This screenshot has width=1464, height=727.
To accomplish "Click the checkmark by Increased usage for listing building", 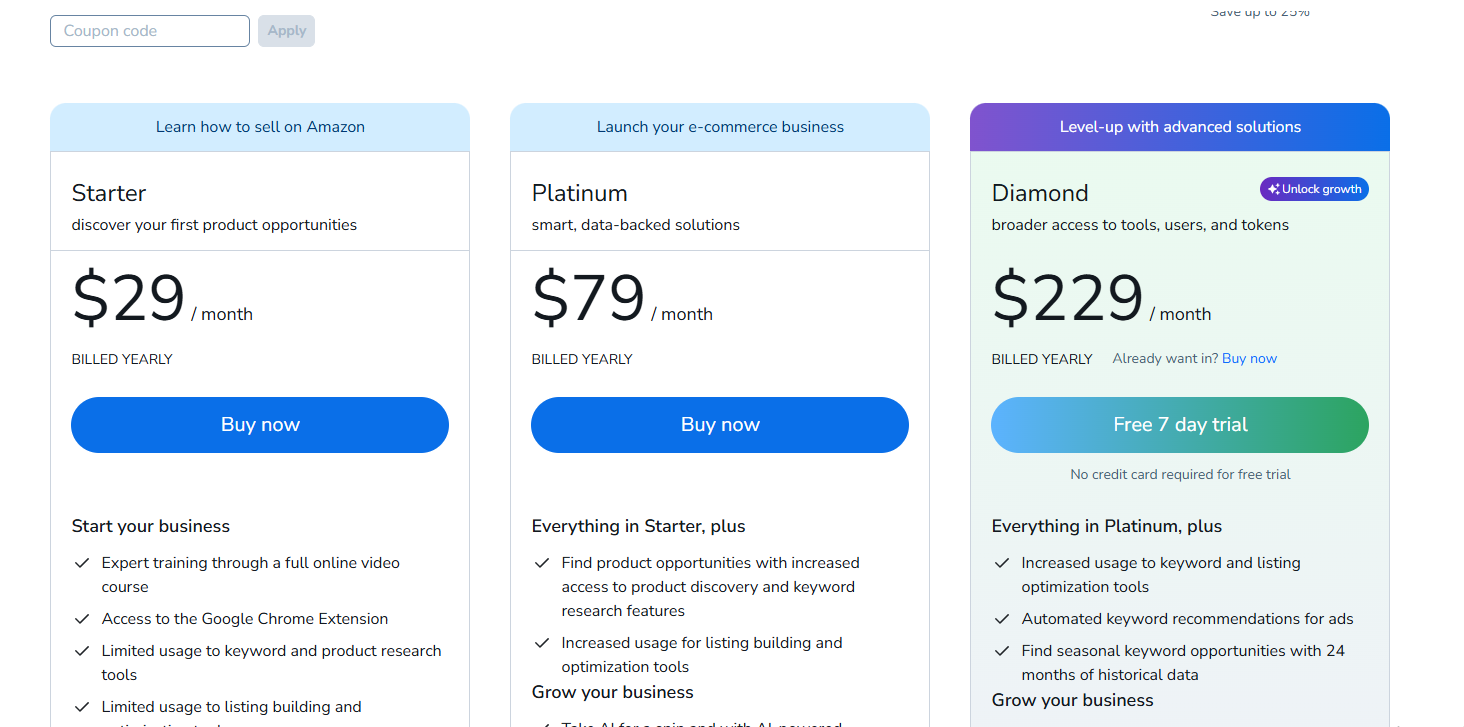I will [542, 643].
